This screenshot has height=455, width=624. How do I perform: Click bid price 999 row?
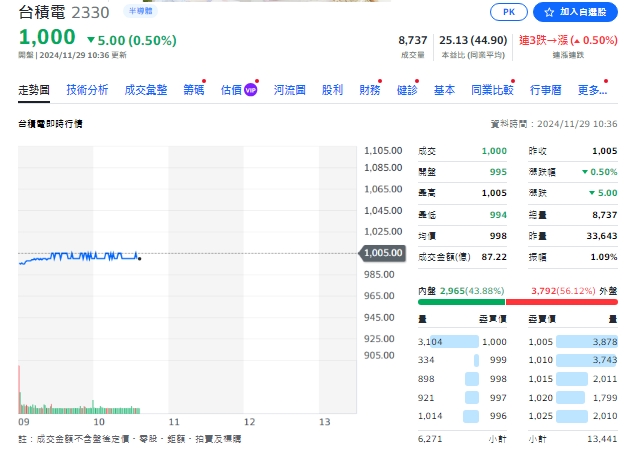coord(462,360)
